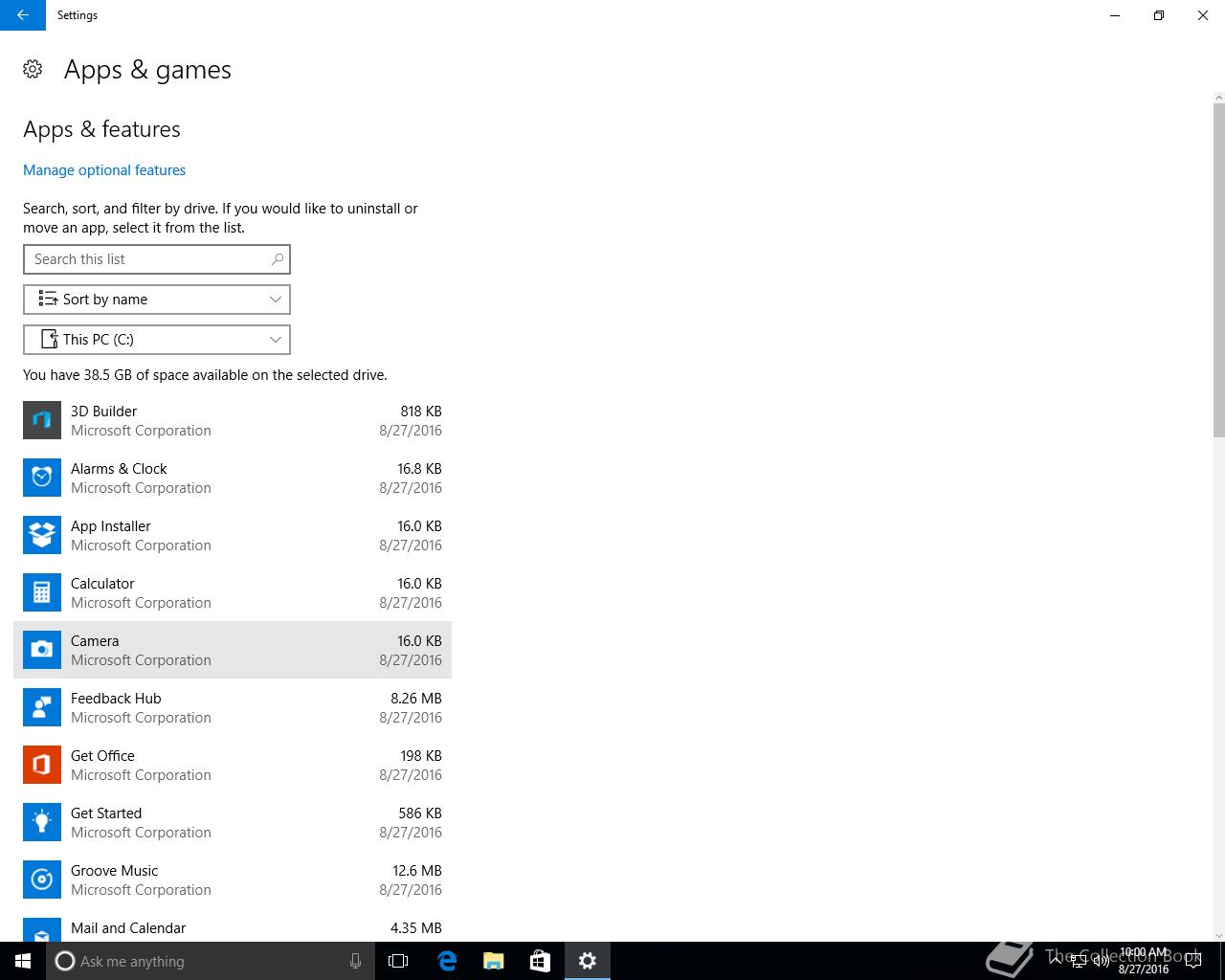Viewport: 1225px width, 980px height.
Task: Click the Settings gear icon beside the title
Action: (33, 69)
